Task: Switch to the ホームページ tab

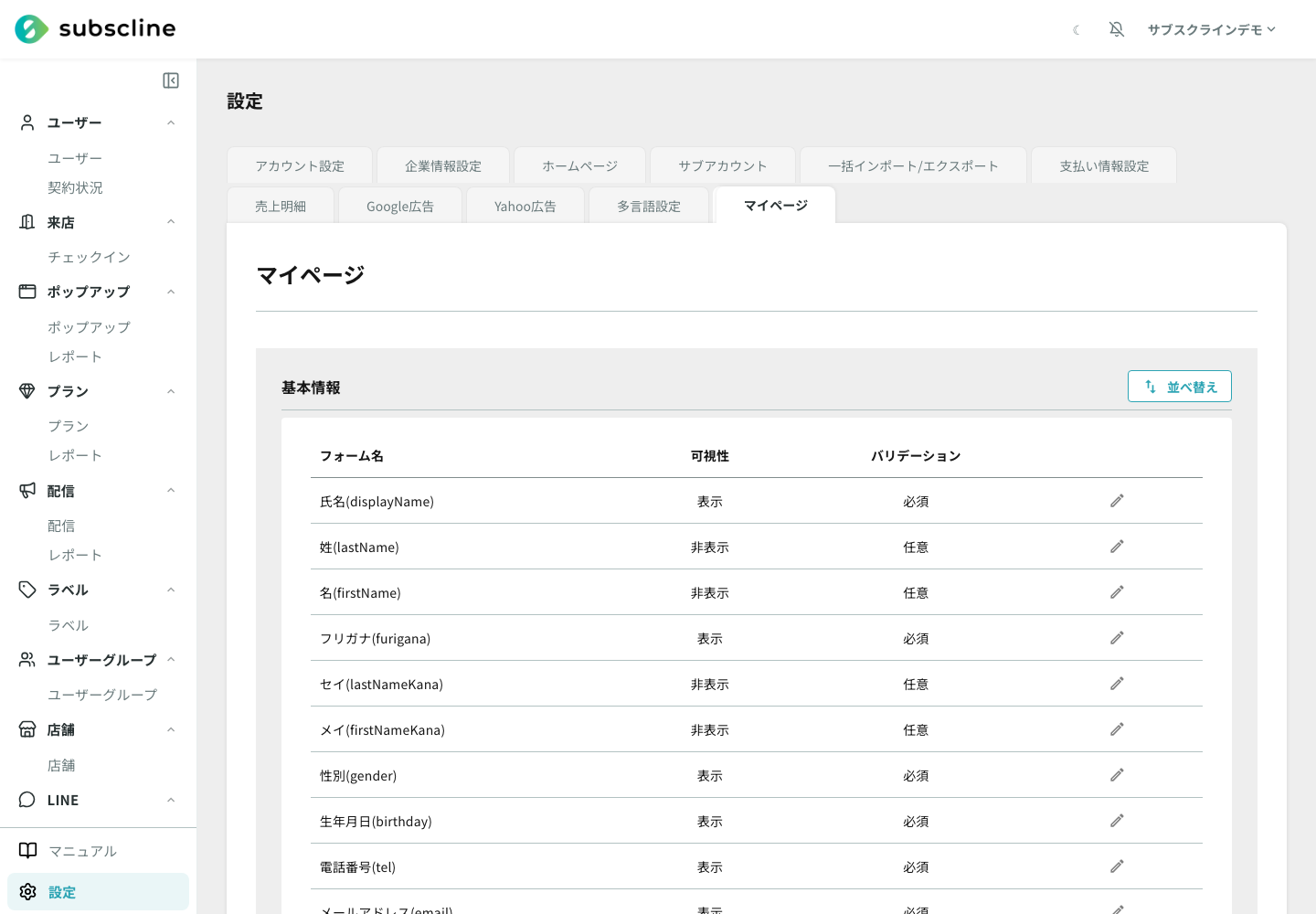Action: 580,165
